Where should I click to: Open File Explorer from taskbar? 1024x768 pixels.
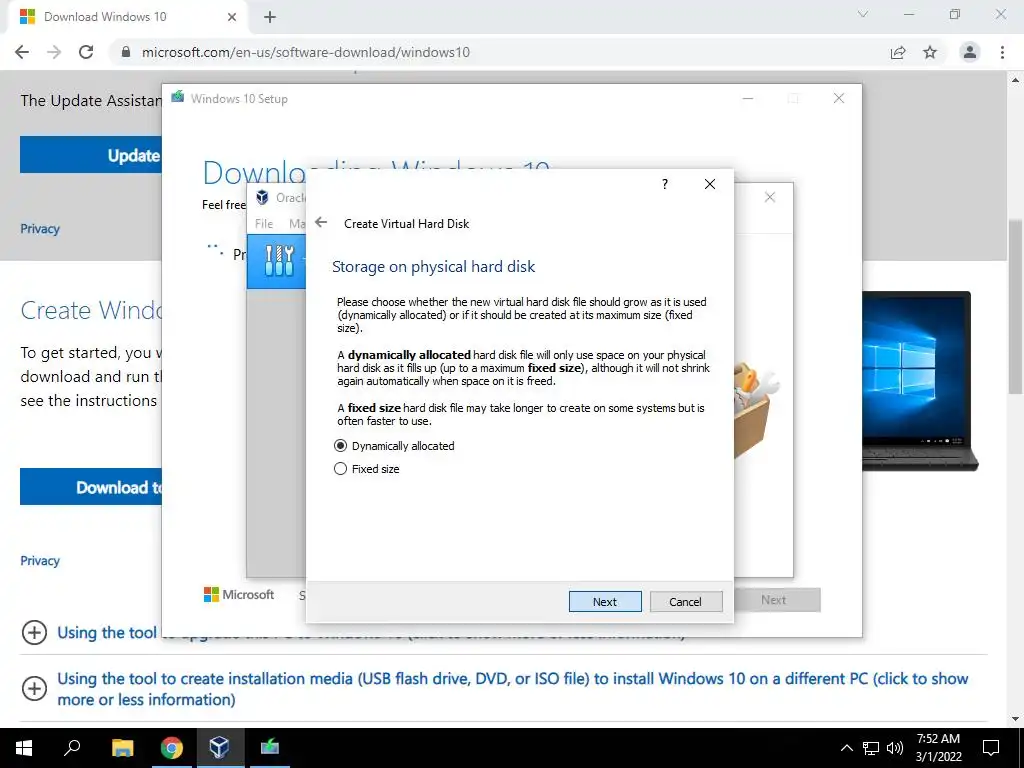[122, 748]
